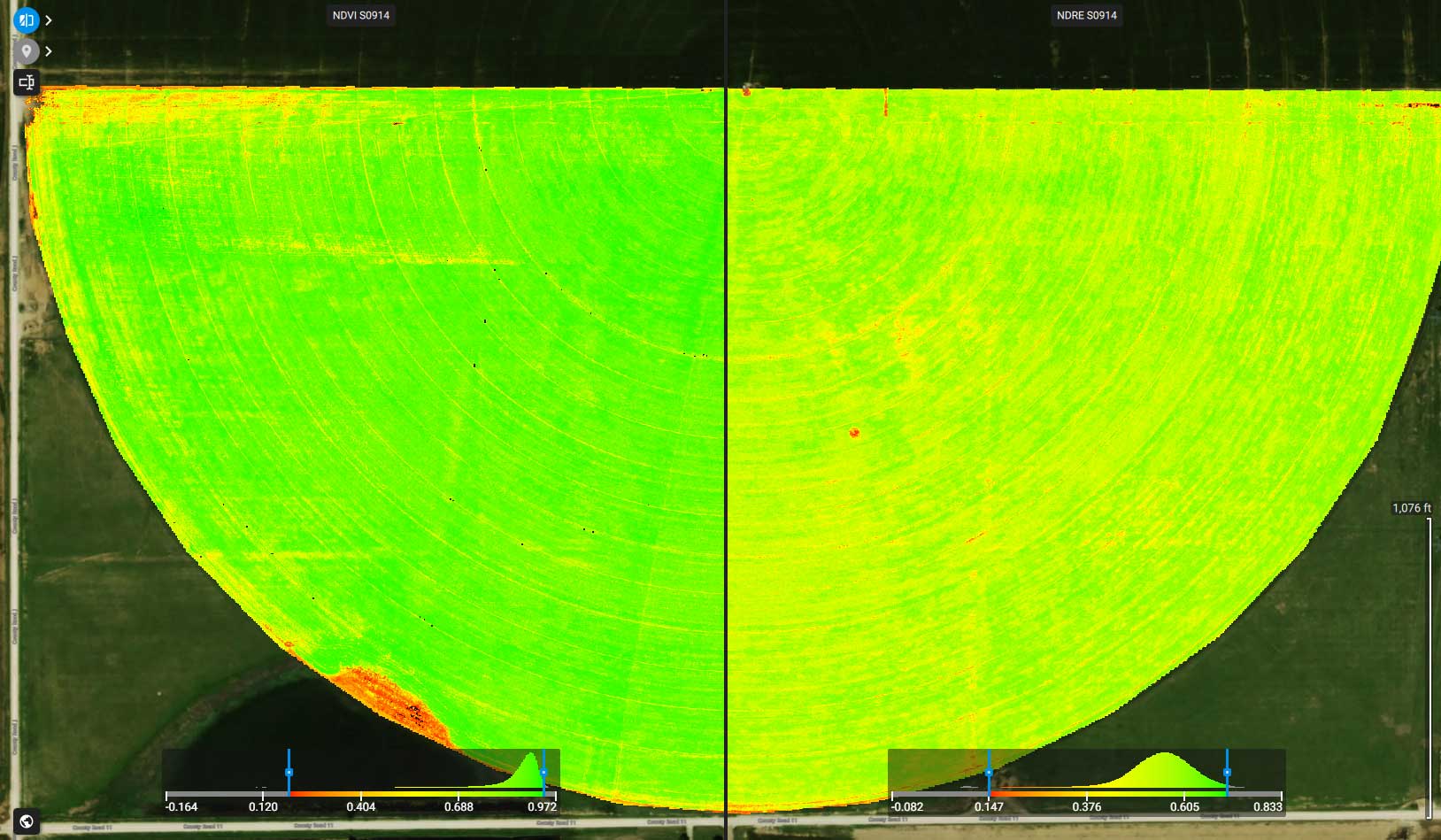Viewport: 1441px width, 840px height.
Task: Click the NDVI histogram lower threshold handle
Action: tap(289, 773)
